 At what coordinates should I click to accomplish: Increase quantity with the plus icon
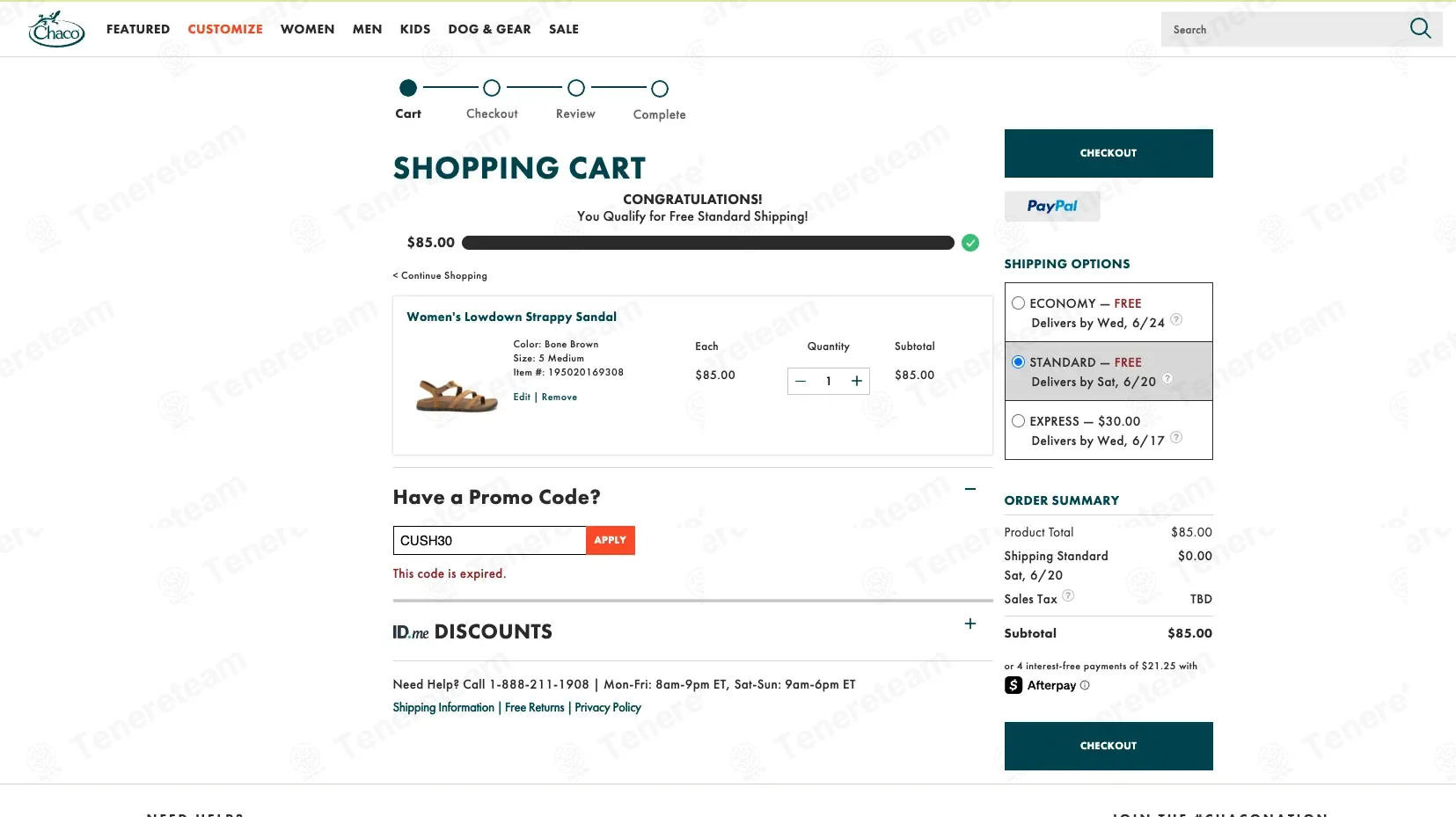coord(856,381)
